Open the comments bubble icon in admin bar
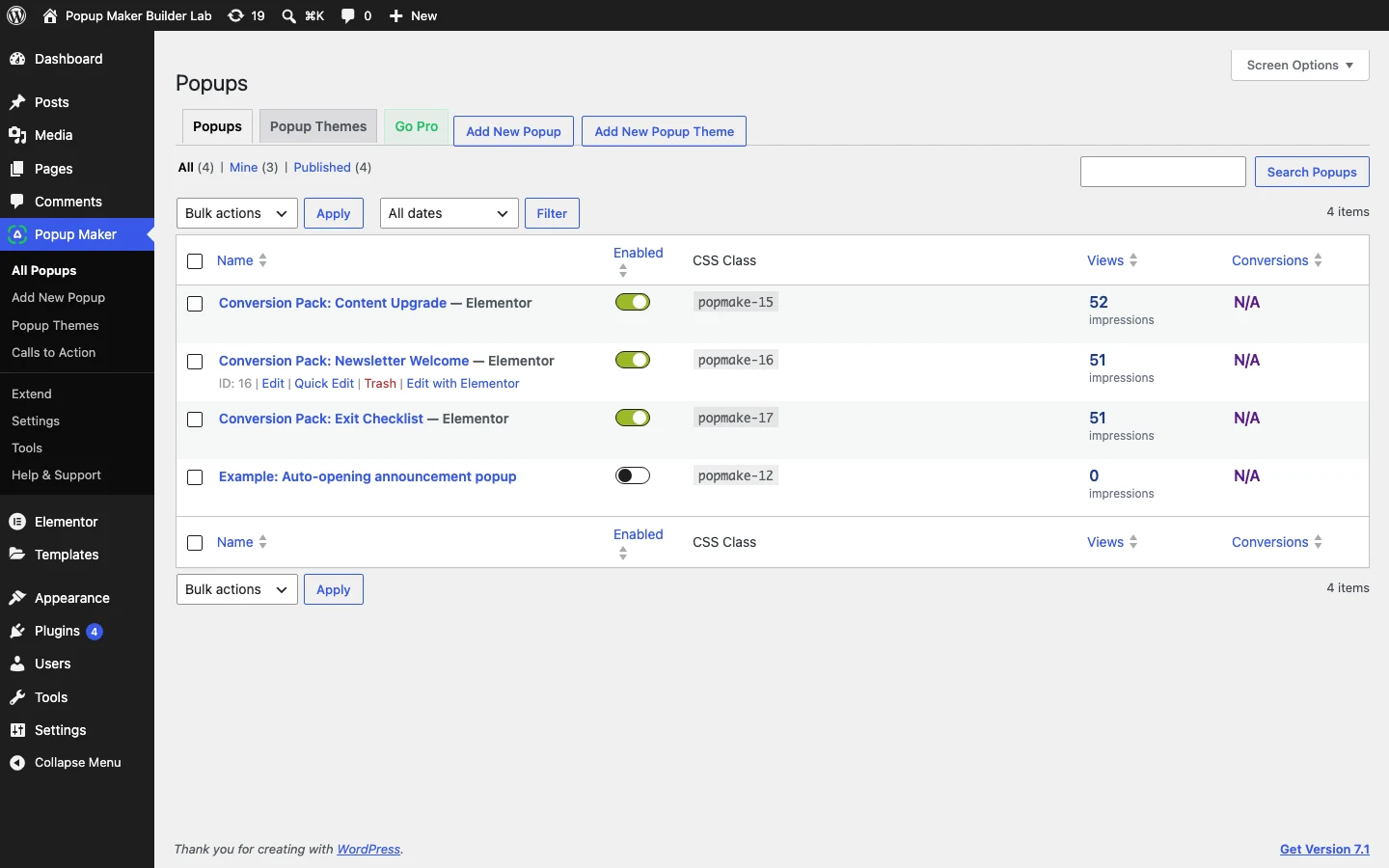 pos(348,15)
